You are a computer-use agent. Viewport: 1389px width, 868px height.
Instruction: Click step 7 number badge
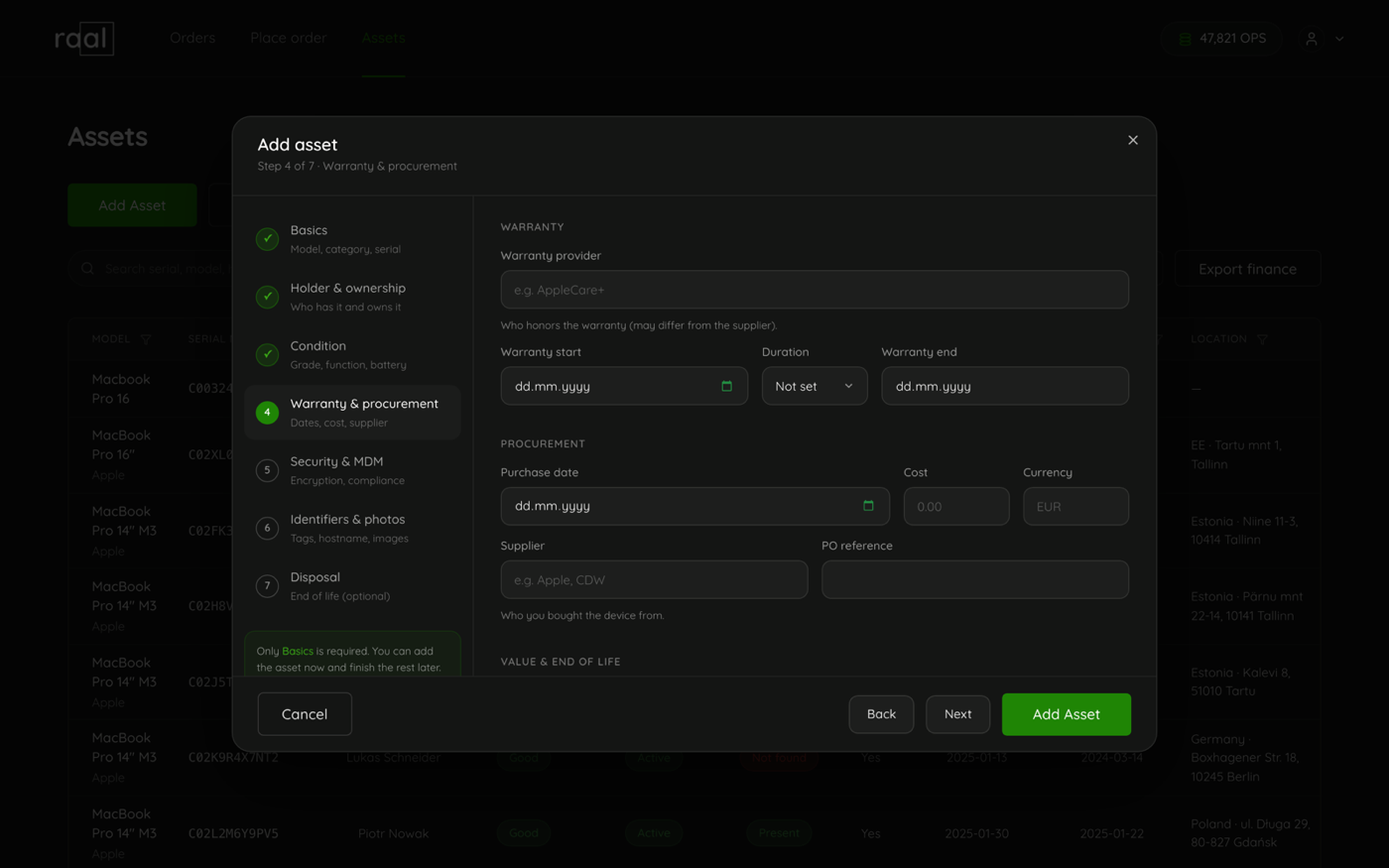(267, 585)
